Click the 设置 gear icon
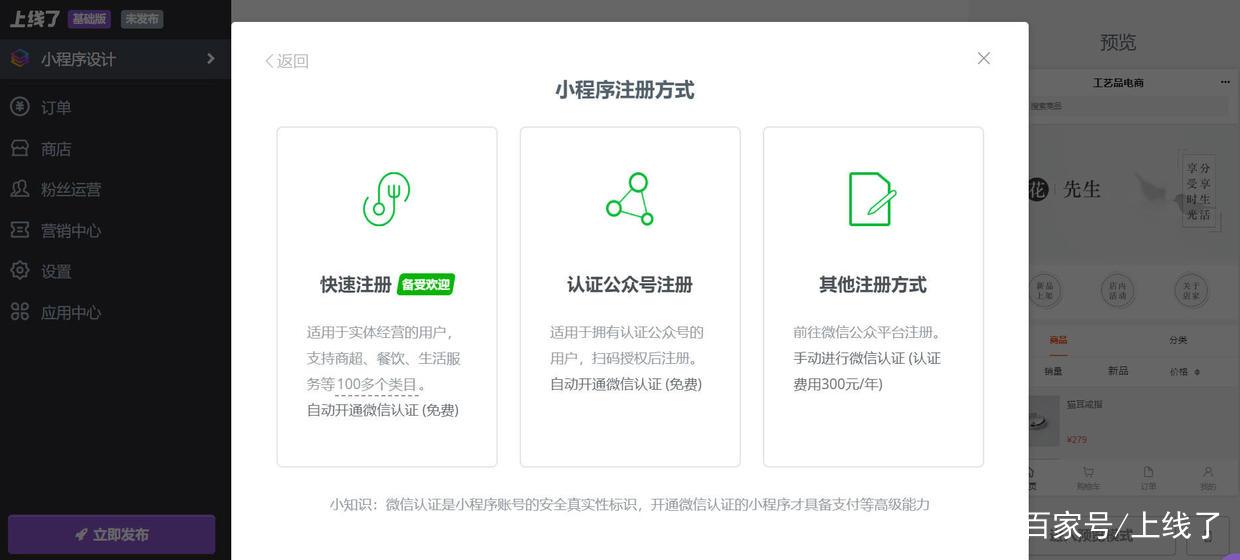Viewport: 1240px width, 560px height. [20, 271]
